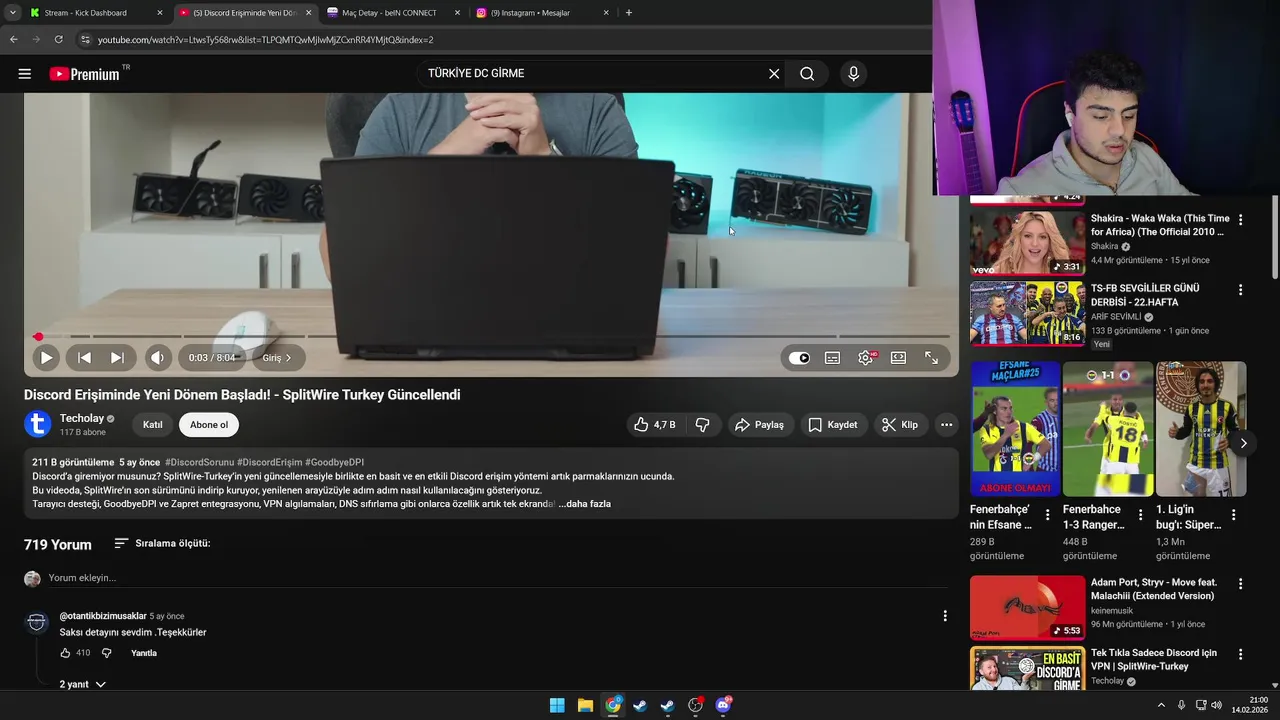Click the browser address bar URL
The width and height of the screenshot is (1280, 720).
coord(266,40)
